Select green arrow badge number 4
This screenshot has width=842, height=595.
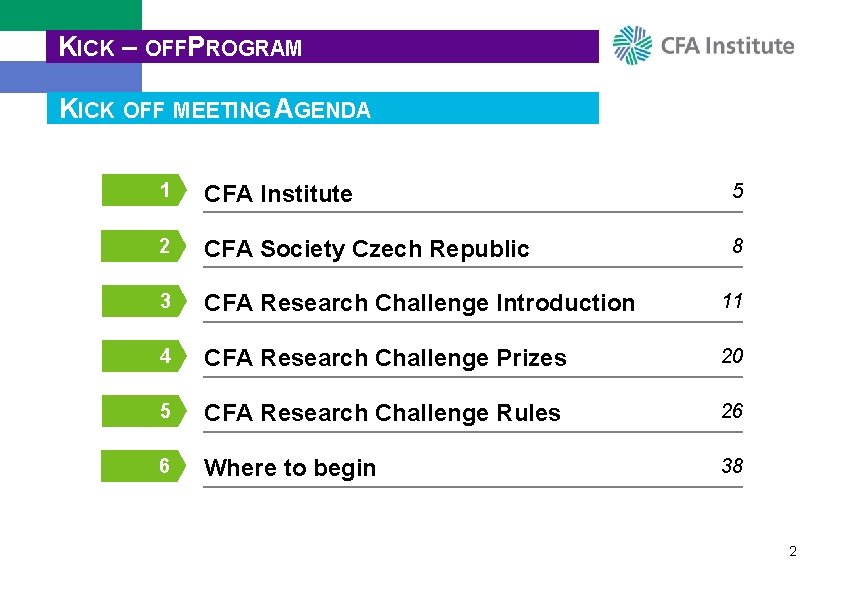[144, 356]
